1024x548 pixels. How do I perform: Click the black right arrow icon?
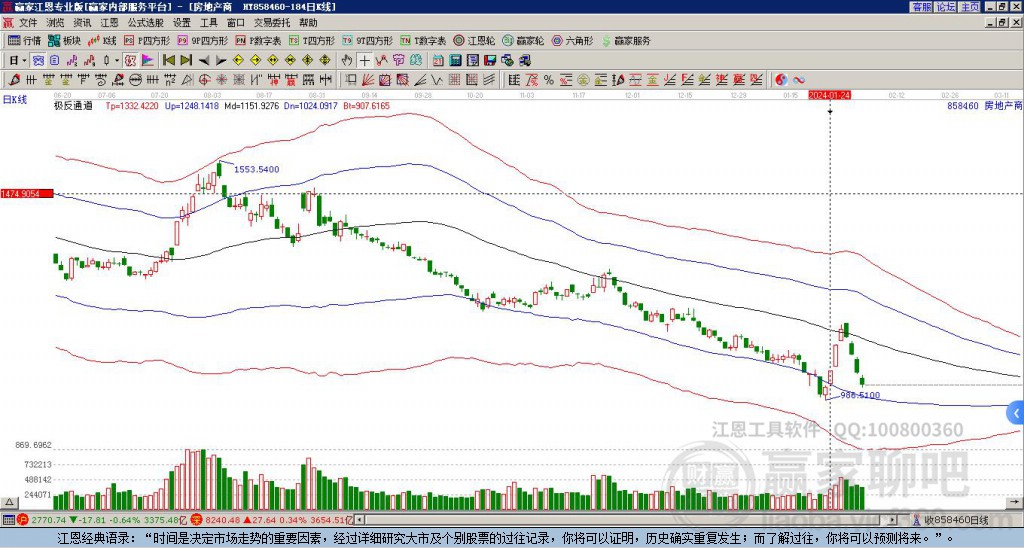click(221, 61)
